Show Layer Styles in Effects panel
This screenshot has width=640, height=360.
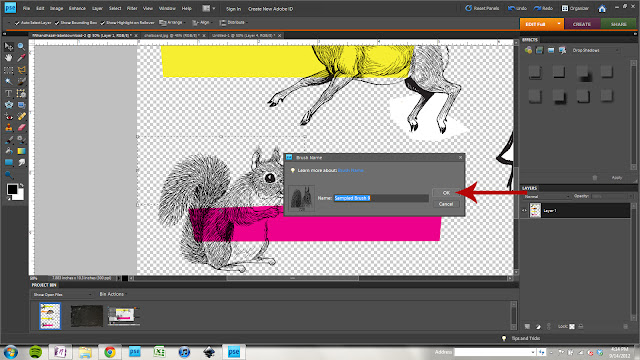[x=539, y=50]
